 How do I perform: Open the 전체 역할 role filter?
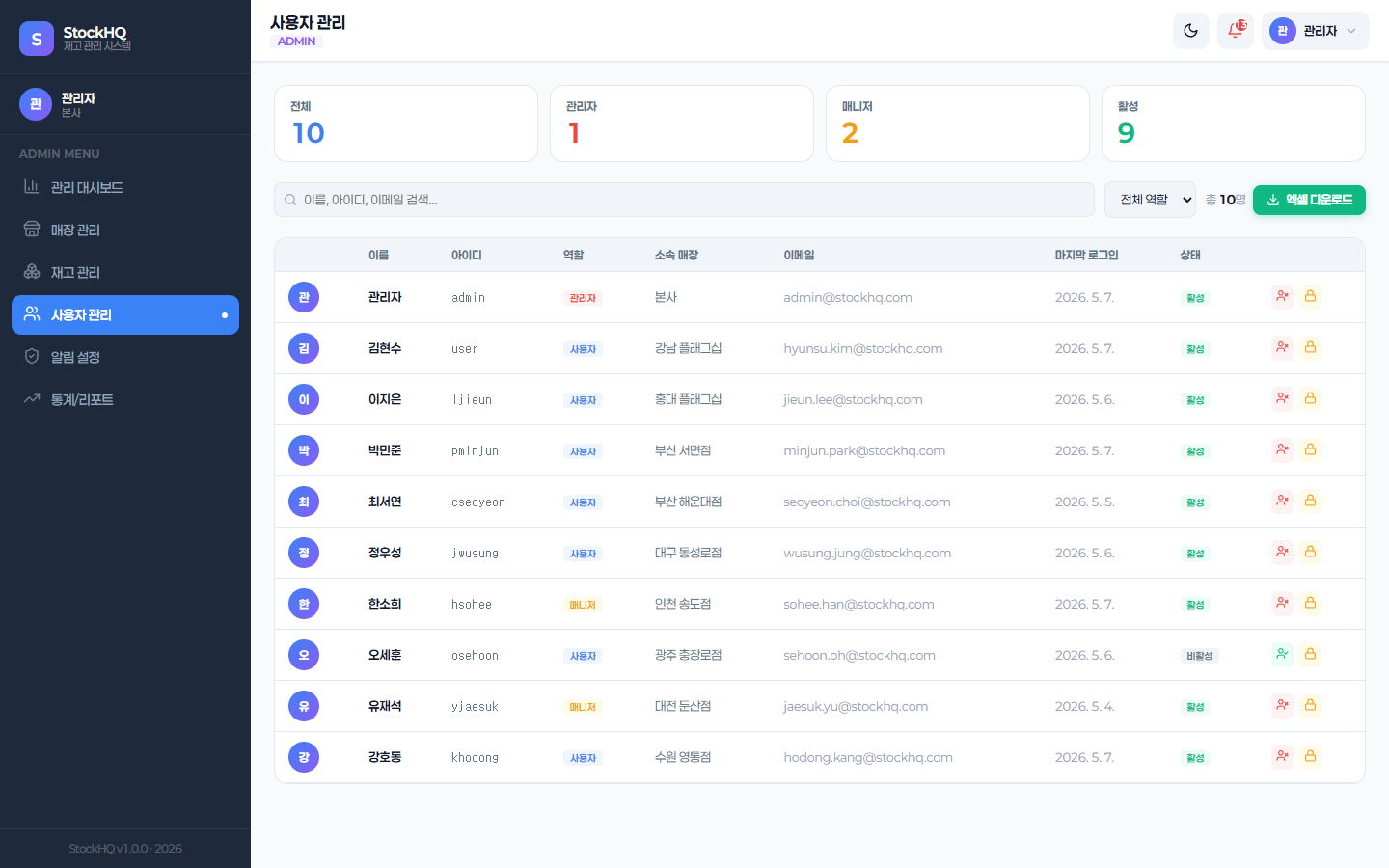click(1150, 200)
